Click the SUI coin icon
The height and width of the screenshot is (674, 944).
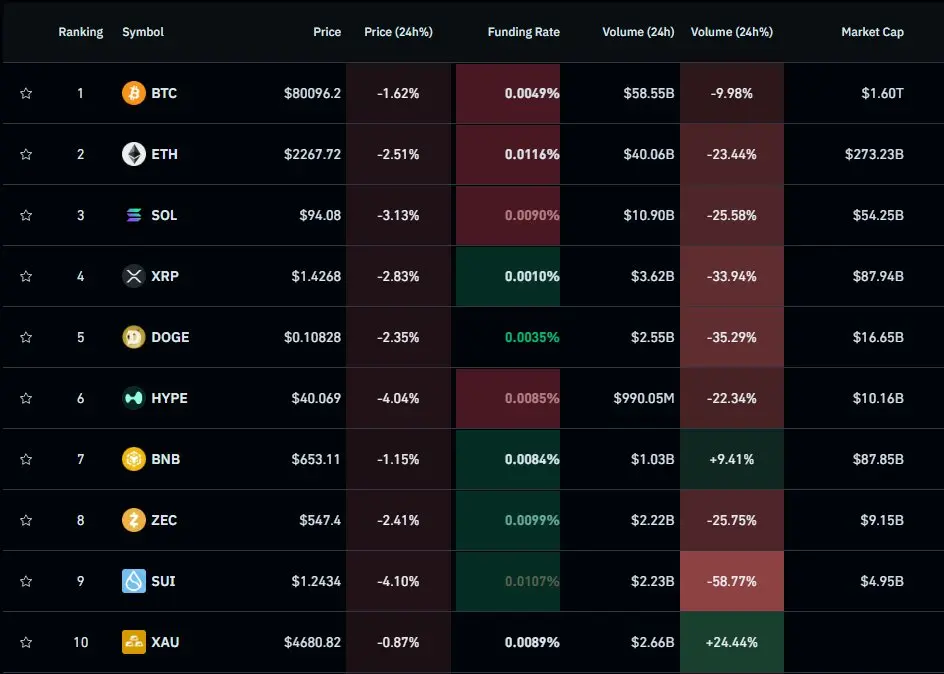coord(134,581)
